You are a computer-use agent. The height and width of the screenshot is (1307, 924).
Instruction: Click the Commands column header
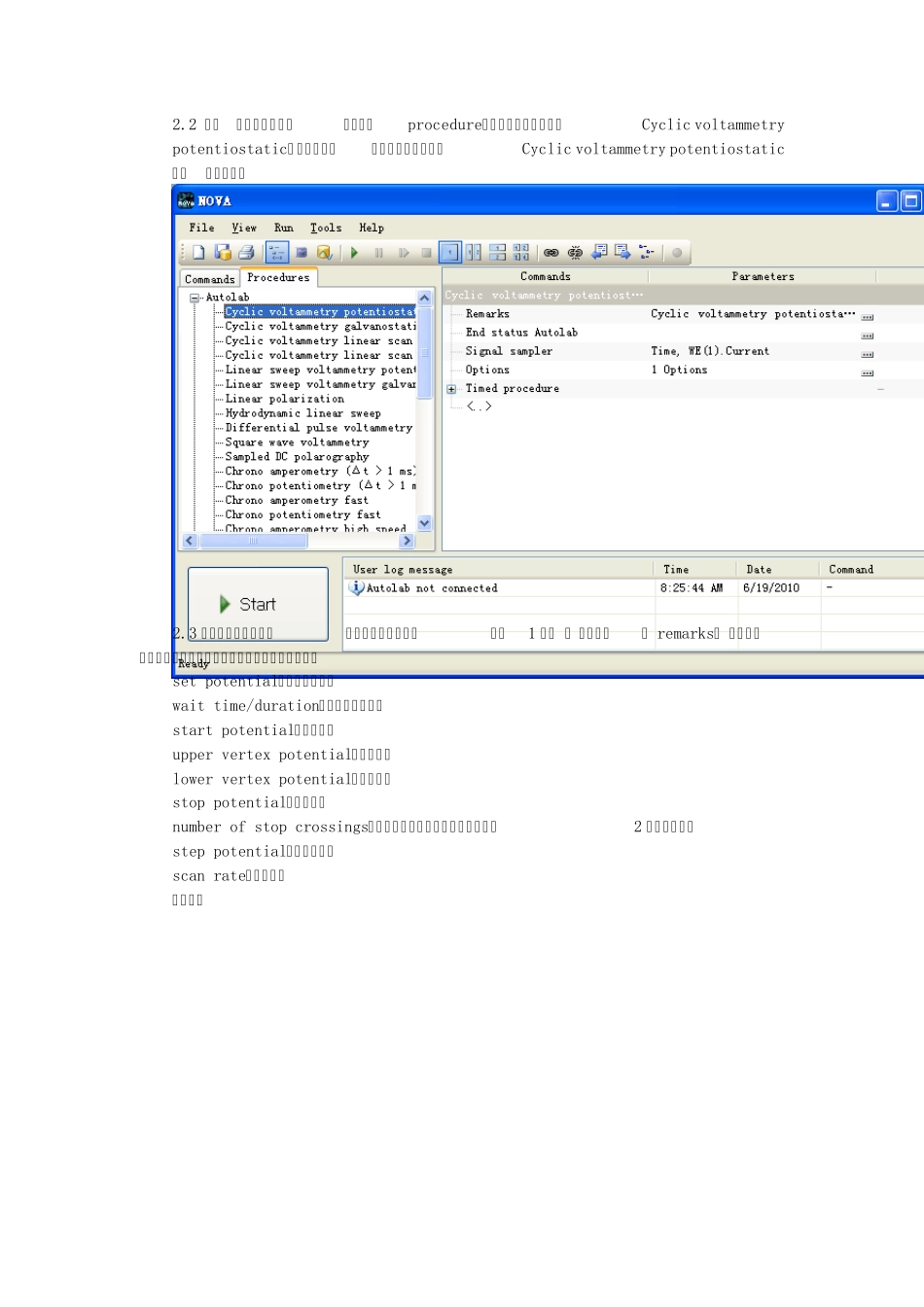[546, 276]
